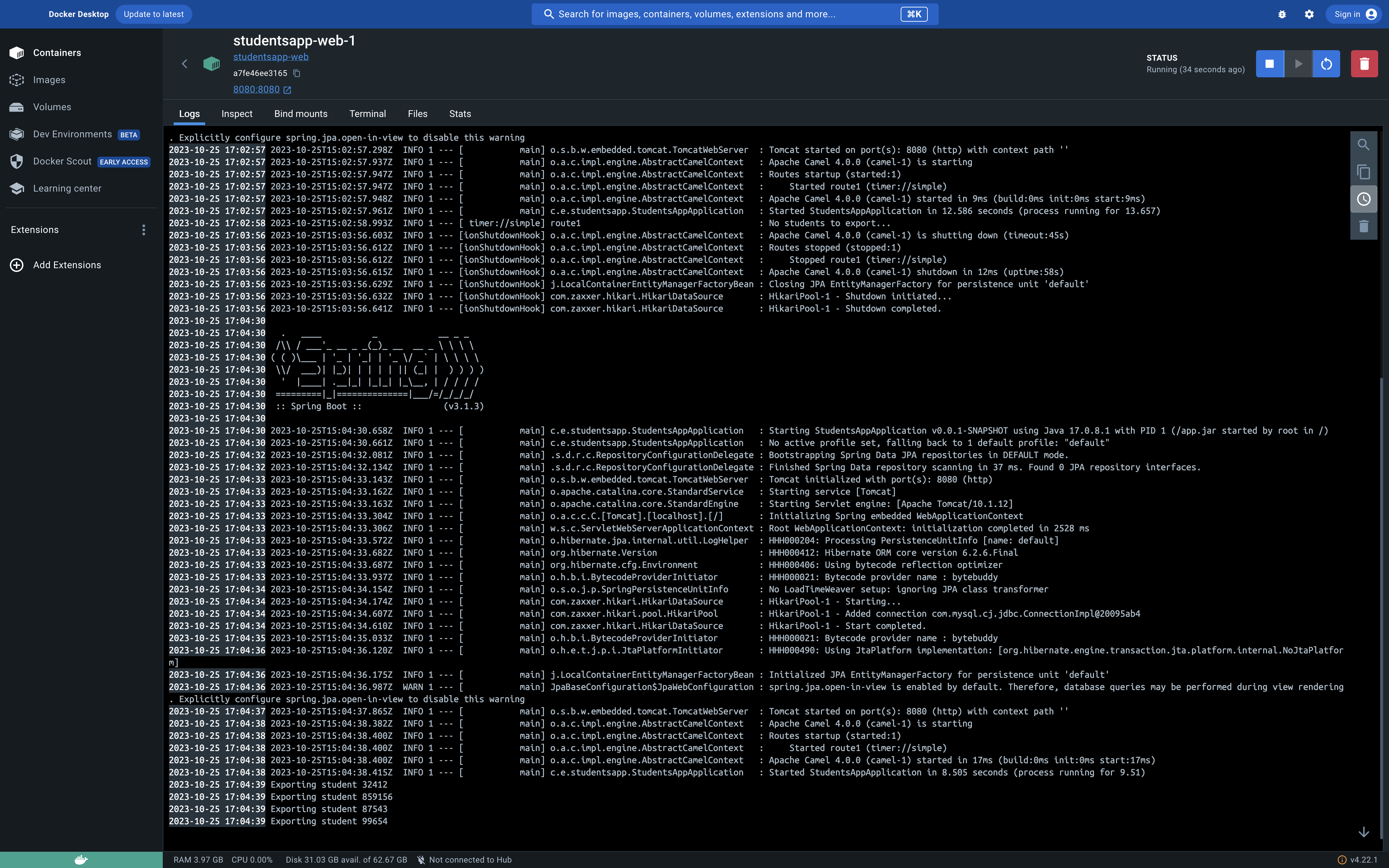Viewport: 1389px width, 868px height.
Task: Click Update to latest button
Action: [154, 14]
